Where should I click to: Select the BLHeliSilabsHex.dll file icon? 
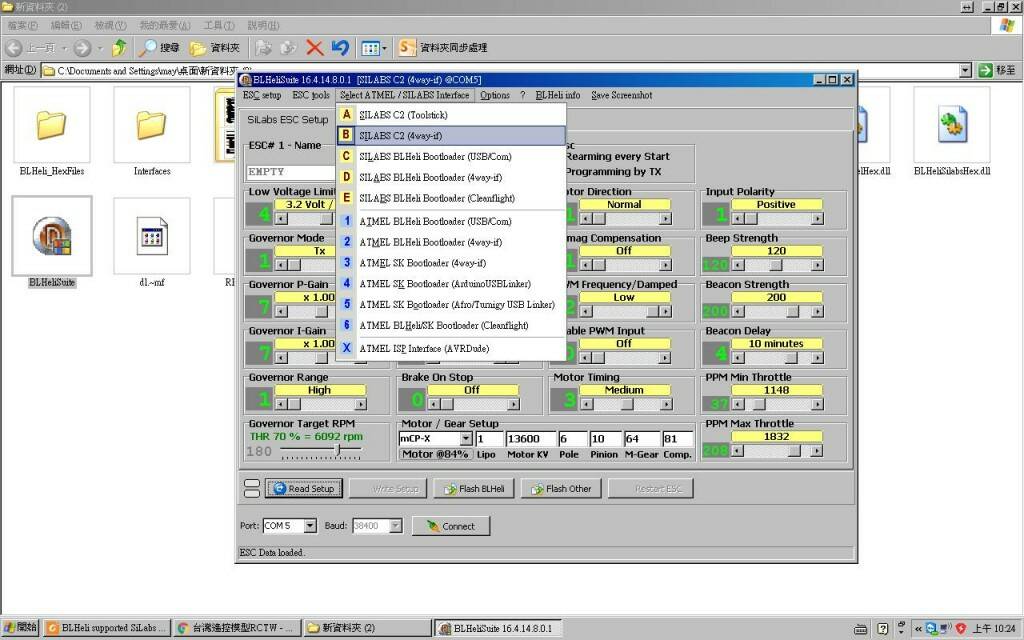(x=952, y=125)
